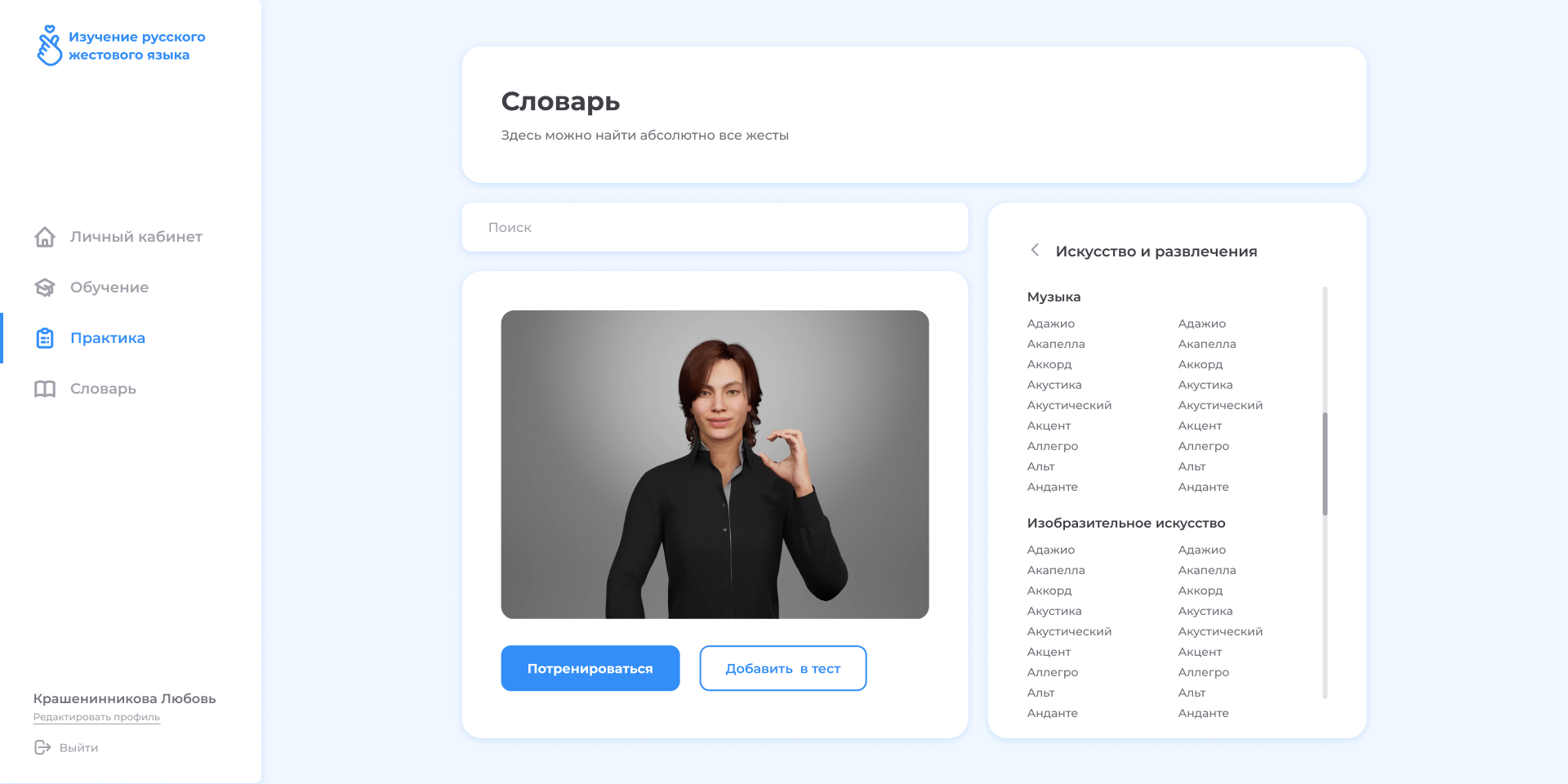
Task: Click the Потренироваться button
Action: (x=590, y=668)
